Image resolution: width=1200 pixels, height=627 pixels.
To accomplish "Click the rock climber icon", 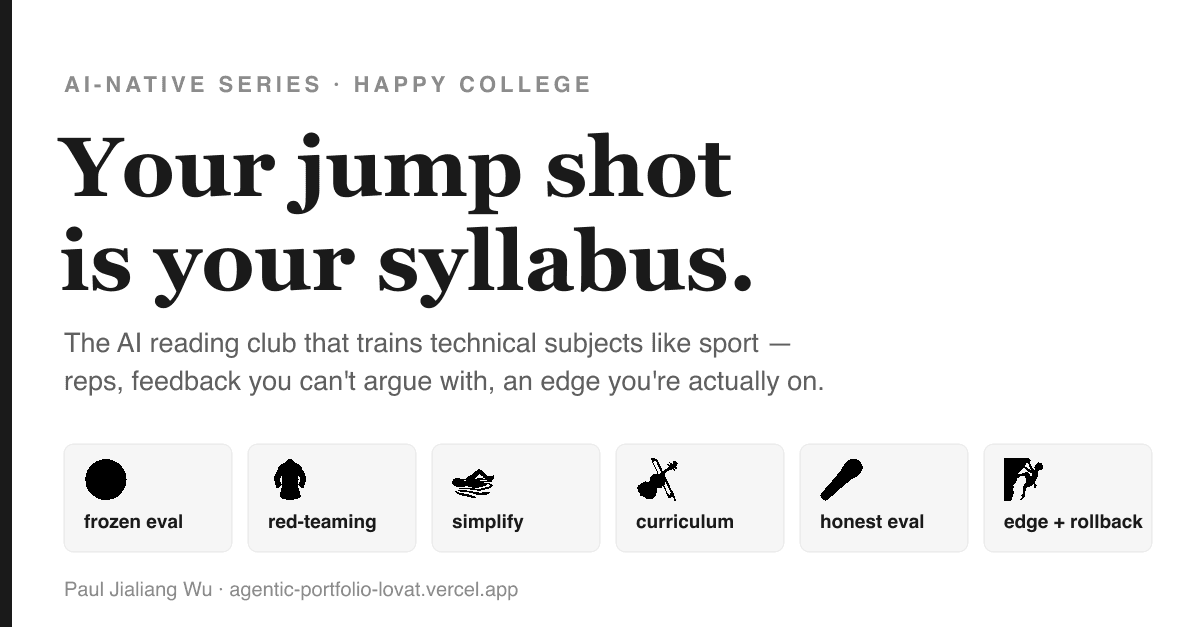I will coord(1024,480).
